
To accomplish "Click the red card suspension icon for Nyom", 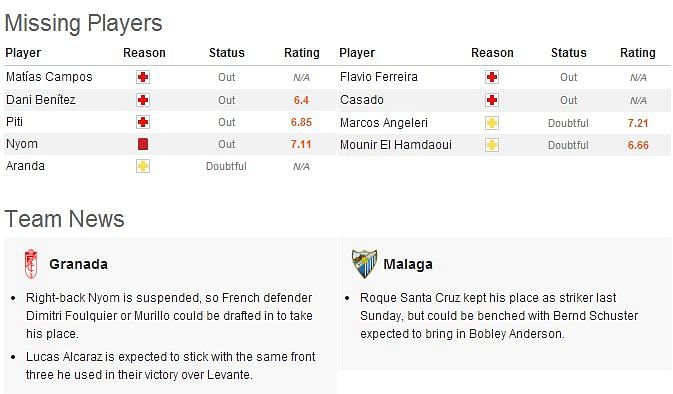I will point(143,144).
